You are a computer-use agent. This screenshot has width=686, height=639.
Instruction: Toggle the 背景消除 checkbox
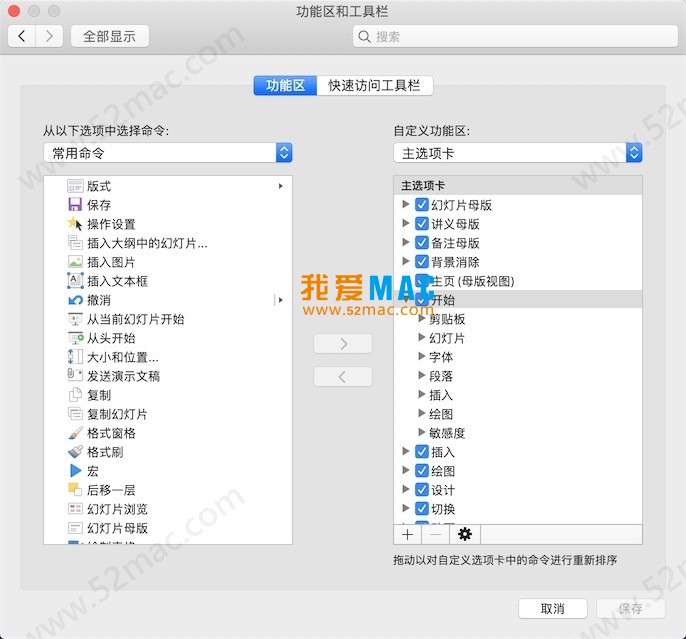(x=421, y=262)
